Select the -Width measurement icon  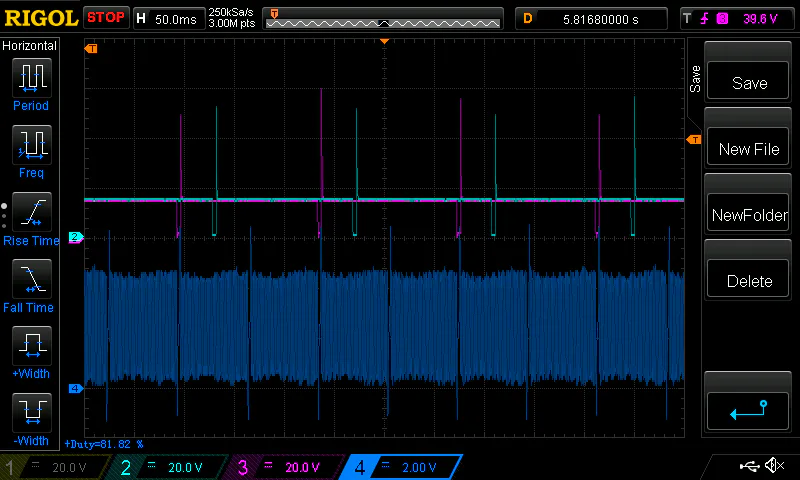[31, 412]
